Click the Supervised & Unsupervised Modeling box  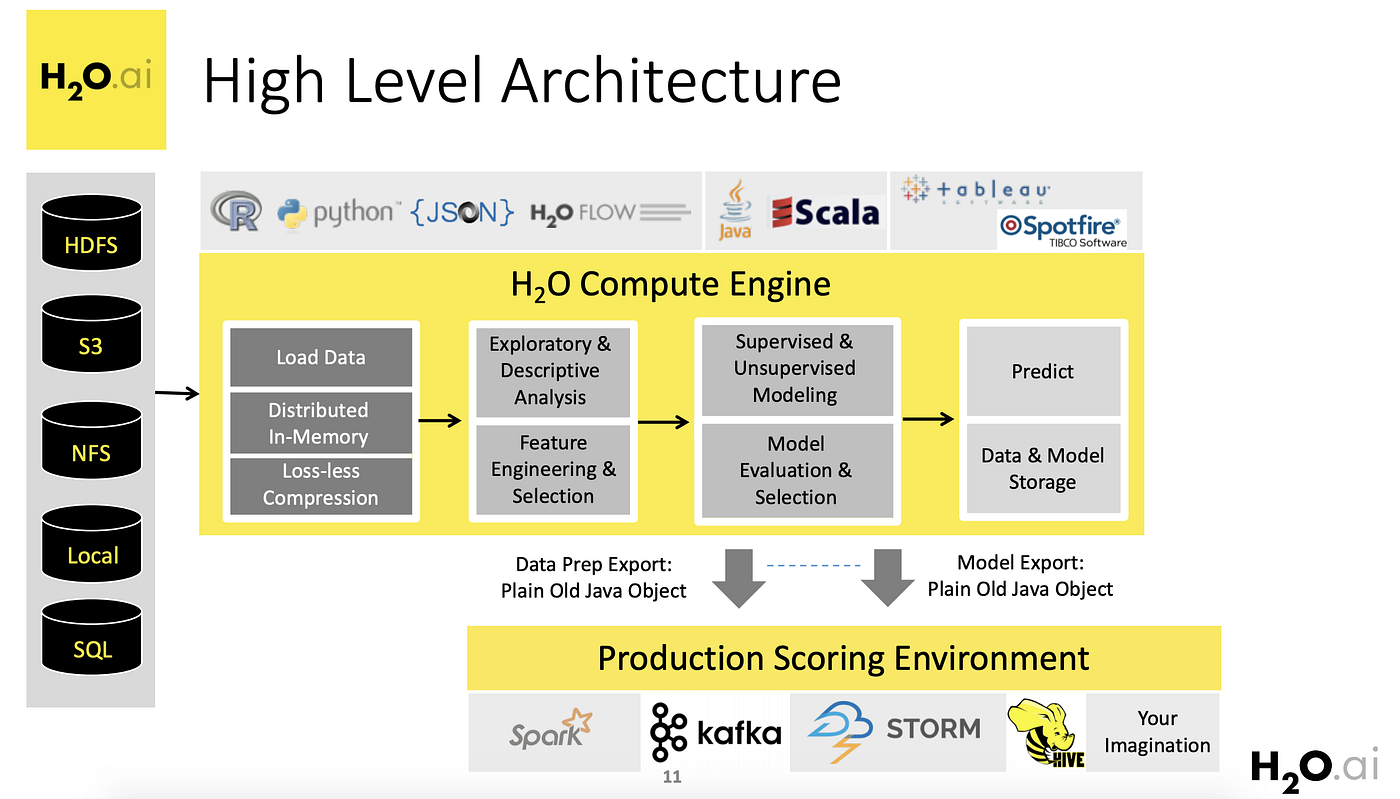(797, 370)
